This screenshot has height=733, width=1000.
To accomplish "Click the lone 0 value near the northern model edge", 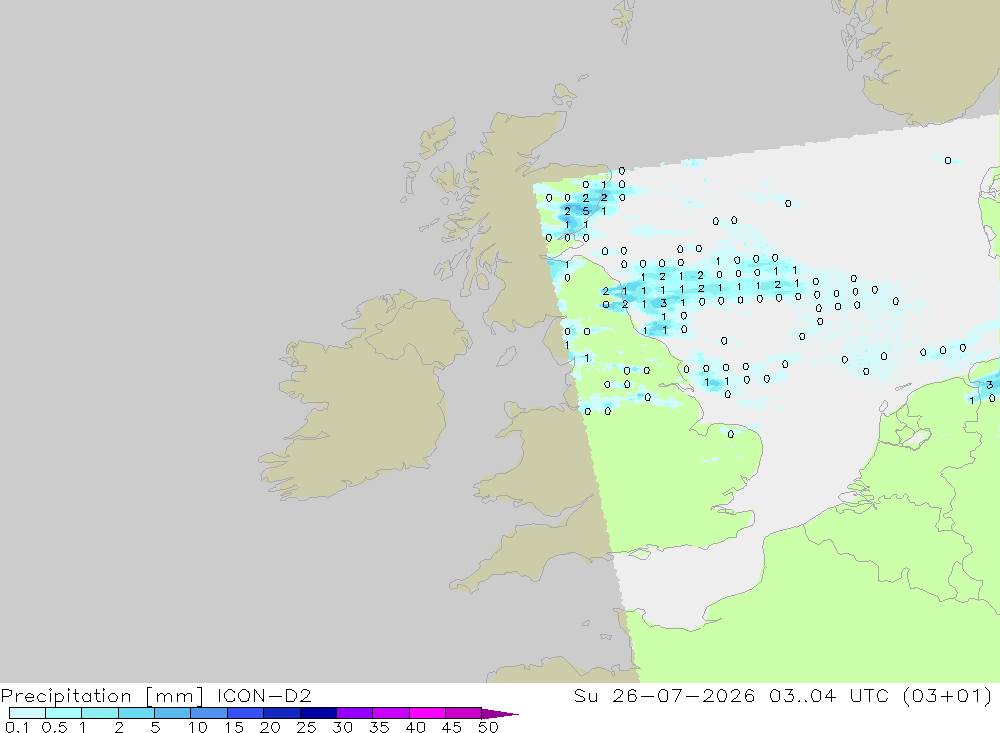I will pos(948,161).
